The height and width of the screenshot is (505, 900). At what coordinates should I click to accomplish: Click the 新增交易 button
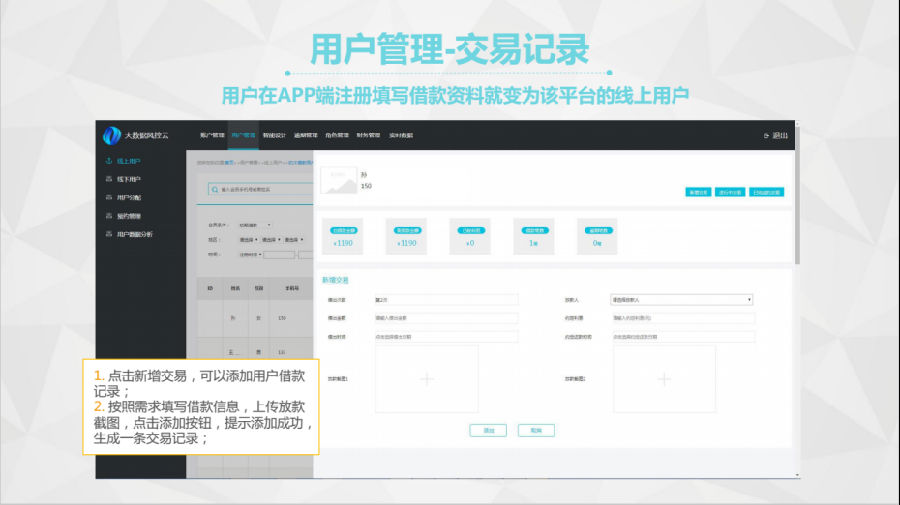(x=698, y=192)
